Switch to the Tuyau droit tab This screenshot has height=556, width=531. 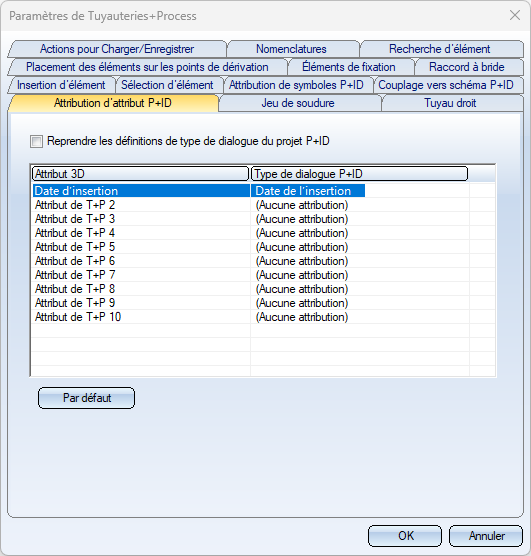click(x=452, y=103)
